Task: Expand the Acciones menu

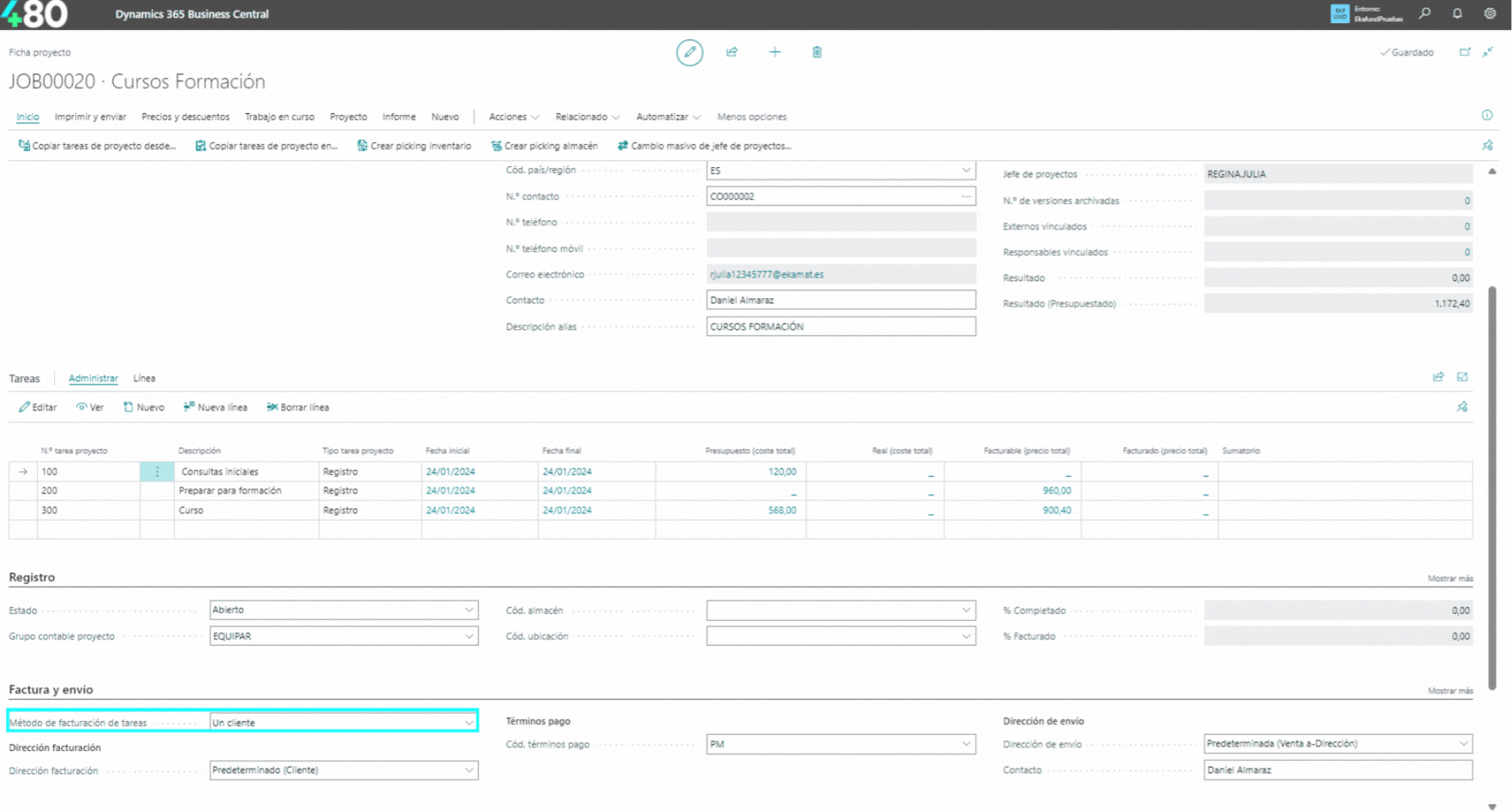Action: (x=513, y=116)
